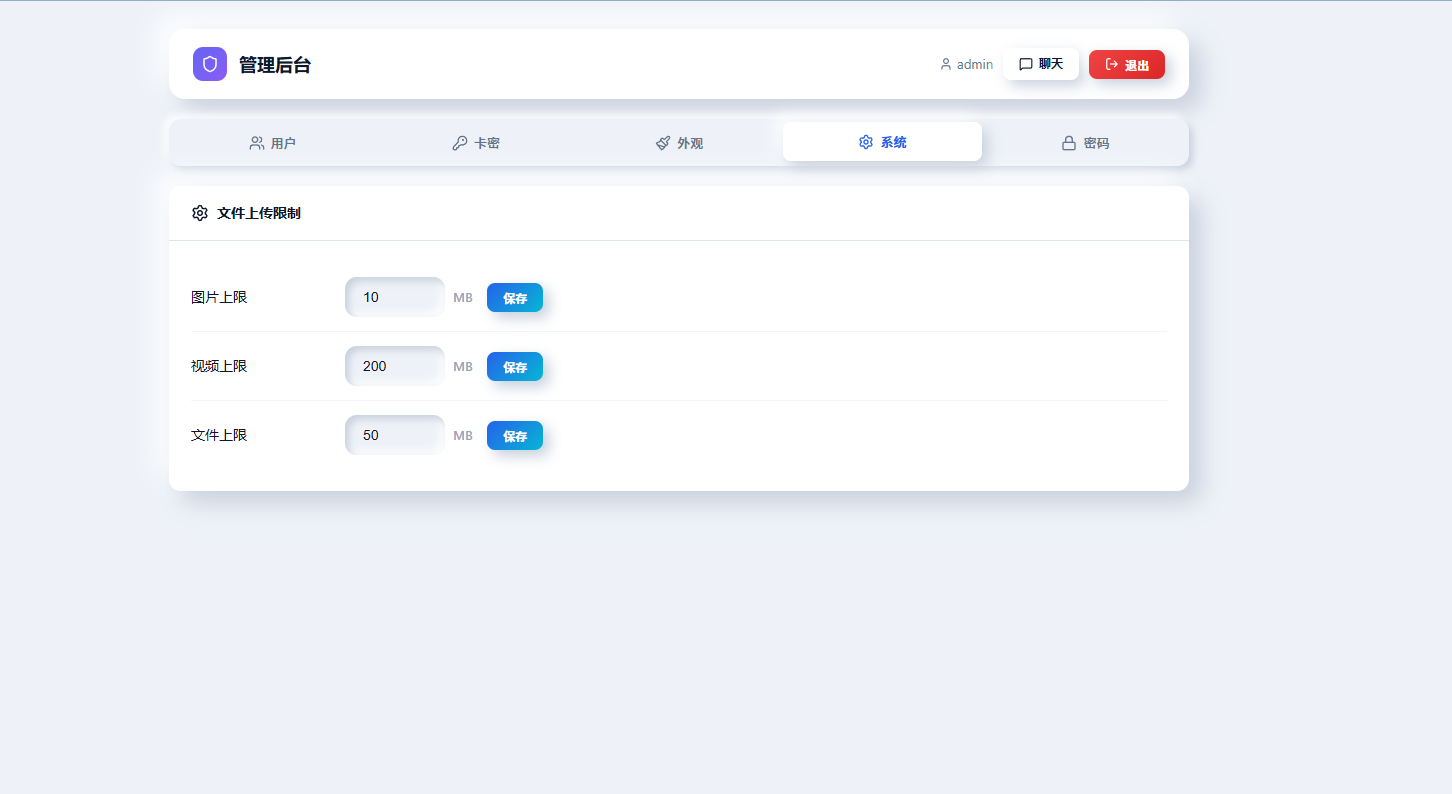Select the 系统 tab
Screen dimensions: 1452x794
click(x=882, y=142)
